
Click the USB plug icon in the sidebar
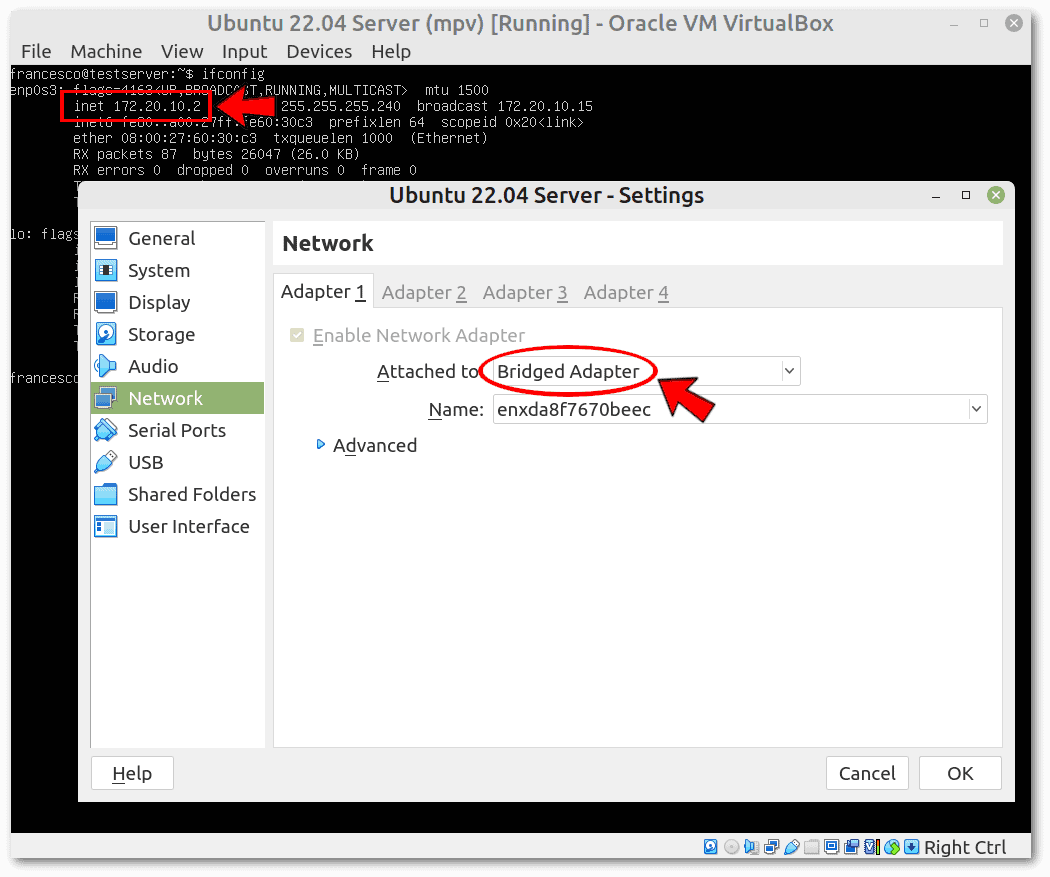(106, 462)
